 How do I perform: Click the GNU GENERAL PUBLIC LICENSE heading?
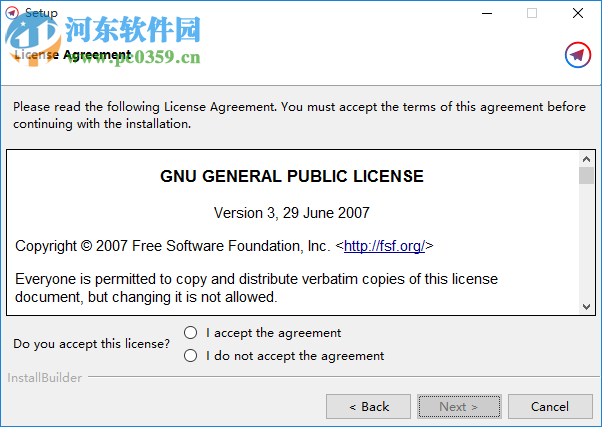coord(292,177)
